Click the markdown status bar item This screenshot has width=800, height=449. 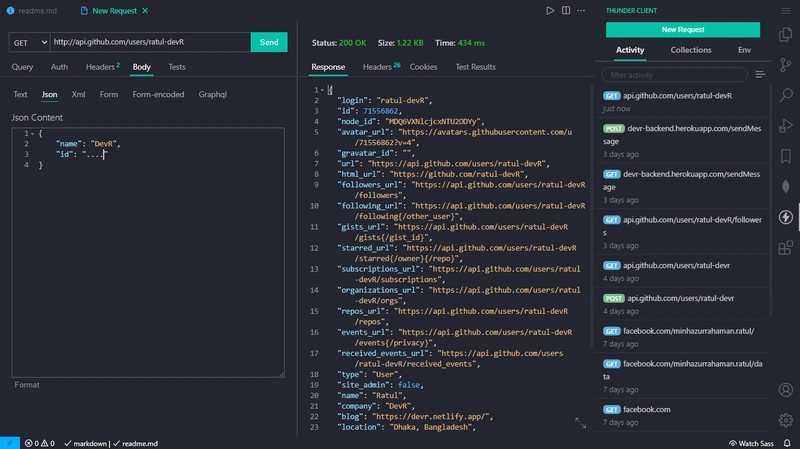click(x=86, y=443)
